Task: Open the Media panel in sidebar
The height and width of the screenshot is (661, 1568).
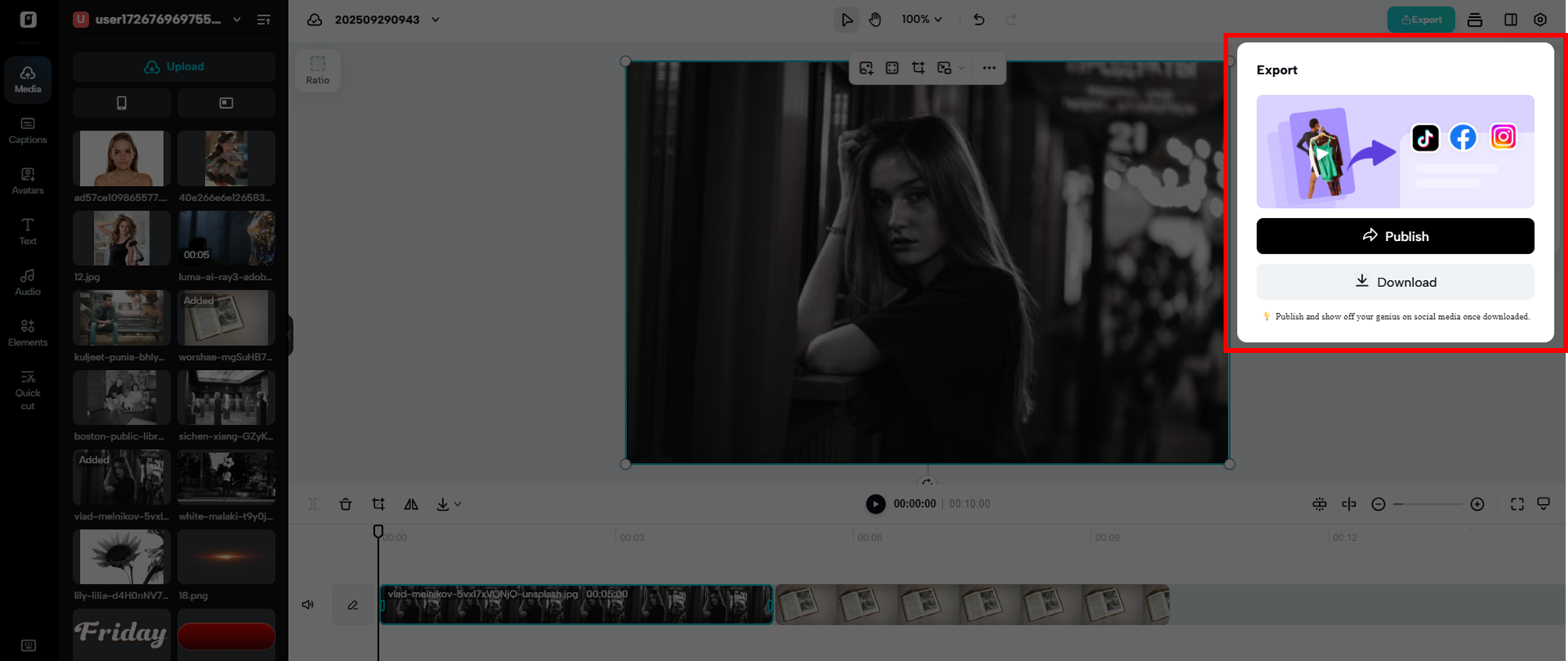Action: click(27, 79)
